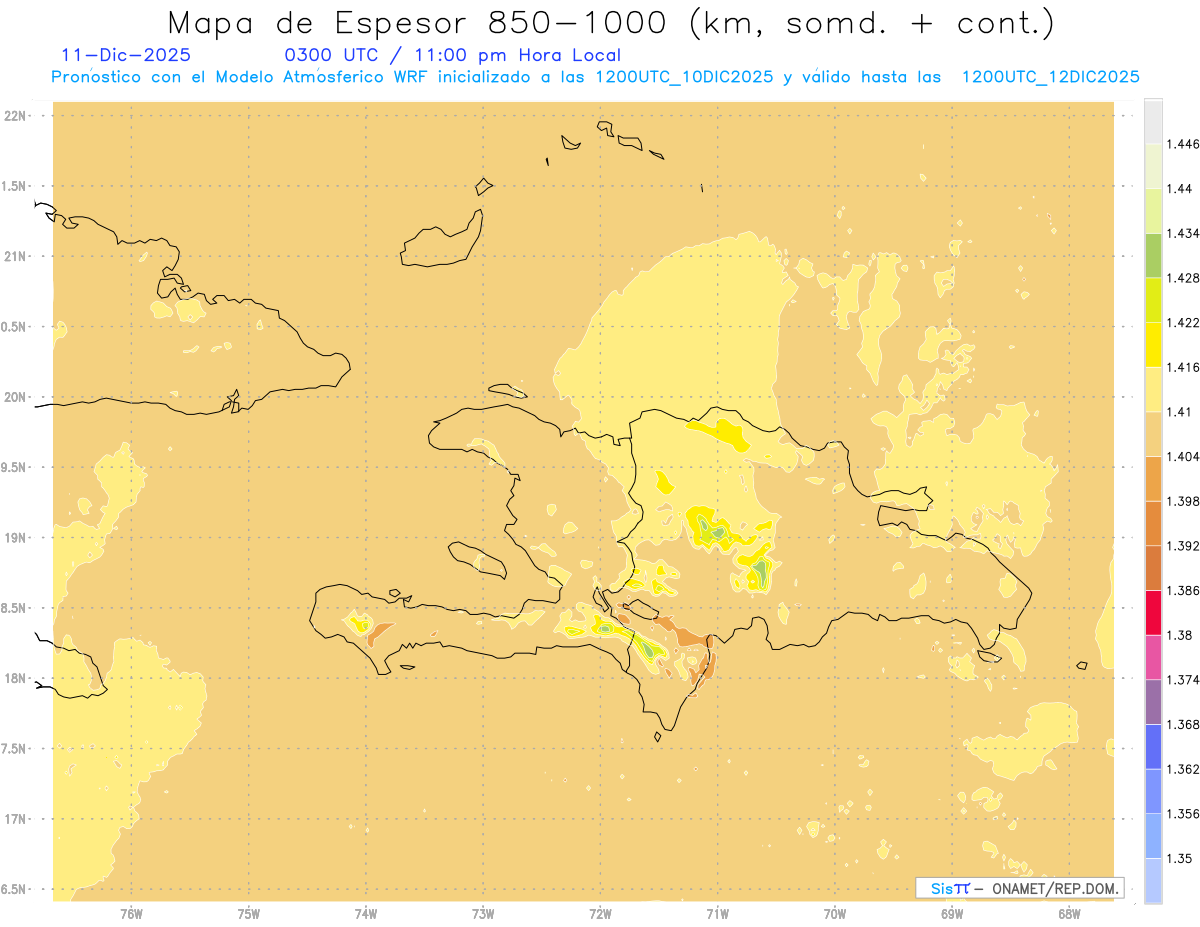Select the longitude label "74W"
The image size is (1200, 927).
click(366, 913)
